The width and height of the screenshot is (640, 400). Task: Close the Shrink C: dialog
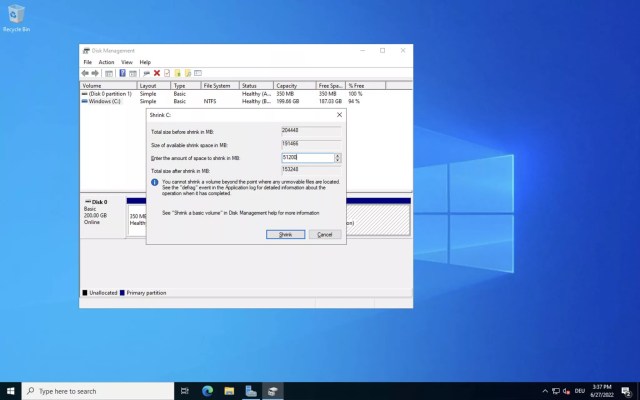[339, 115]
